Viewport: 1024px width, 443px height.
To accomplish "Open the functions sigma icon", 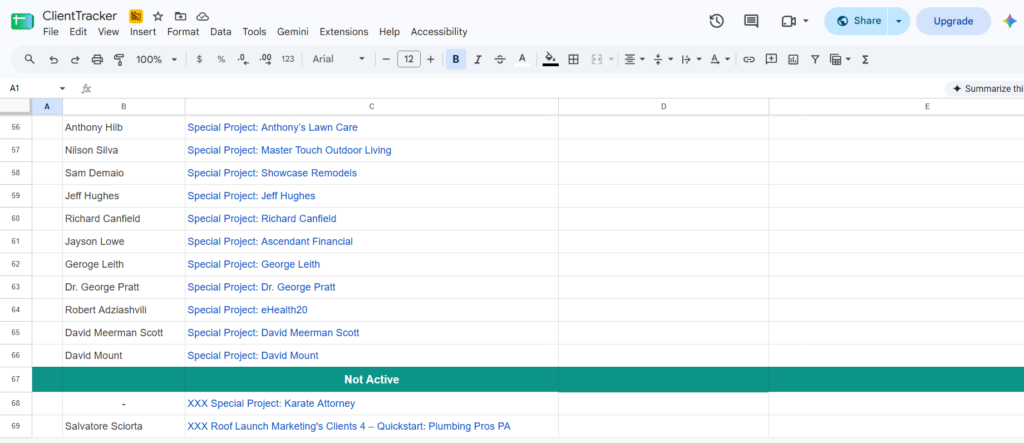I will pyautogui.click(x=865, y=59).
